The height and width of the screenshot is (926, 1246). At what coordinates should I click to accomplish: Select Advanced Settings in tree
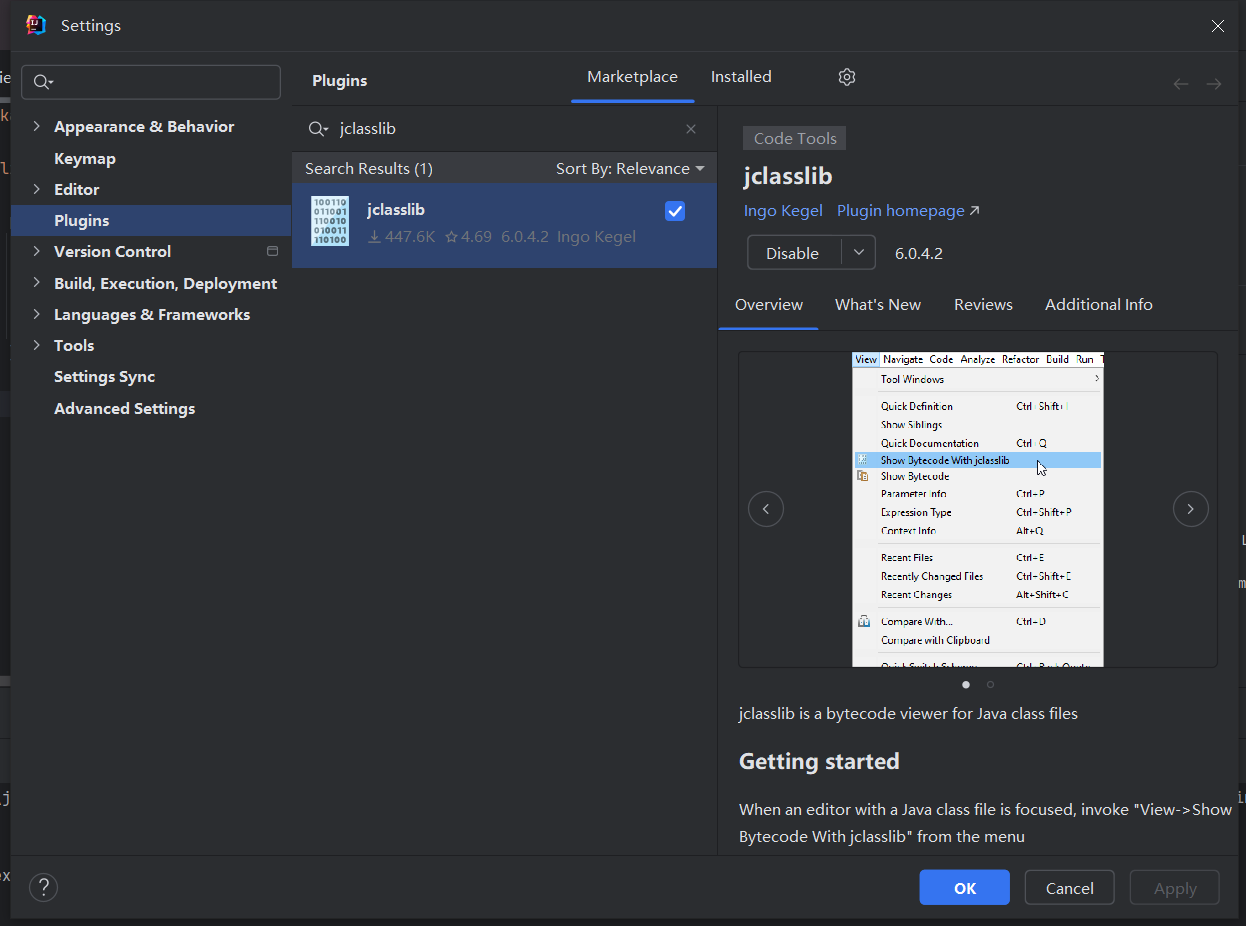[x=124, y=408]
